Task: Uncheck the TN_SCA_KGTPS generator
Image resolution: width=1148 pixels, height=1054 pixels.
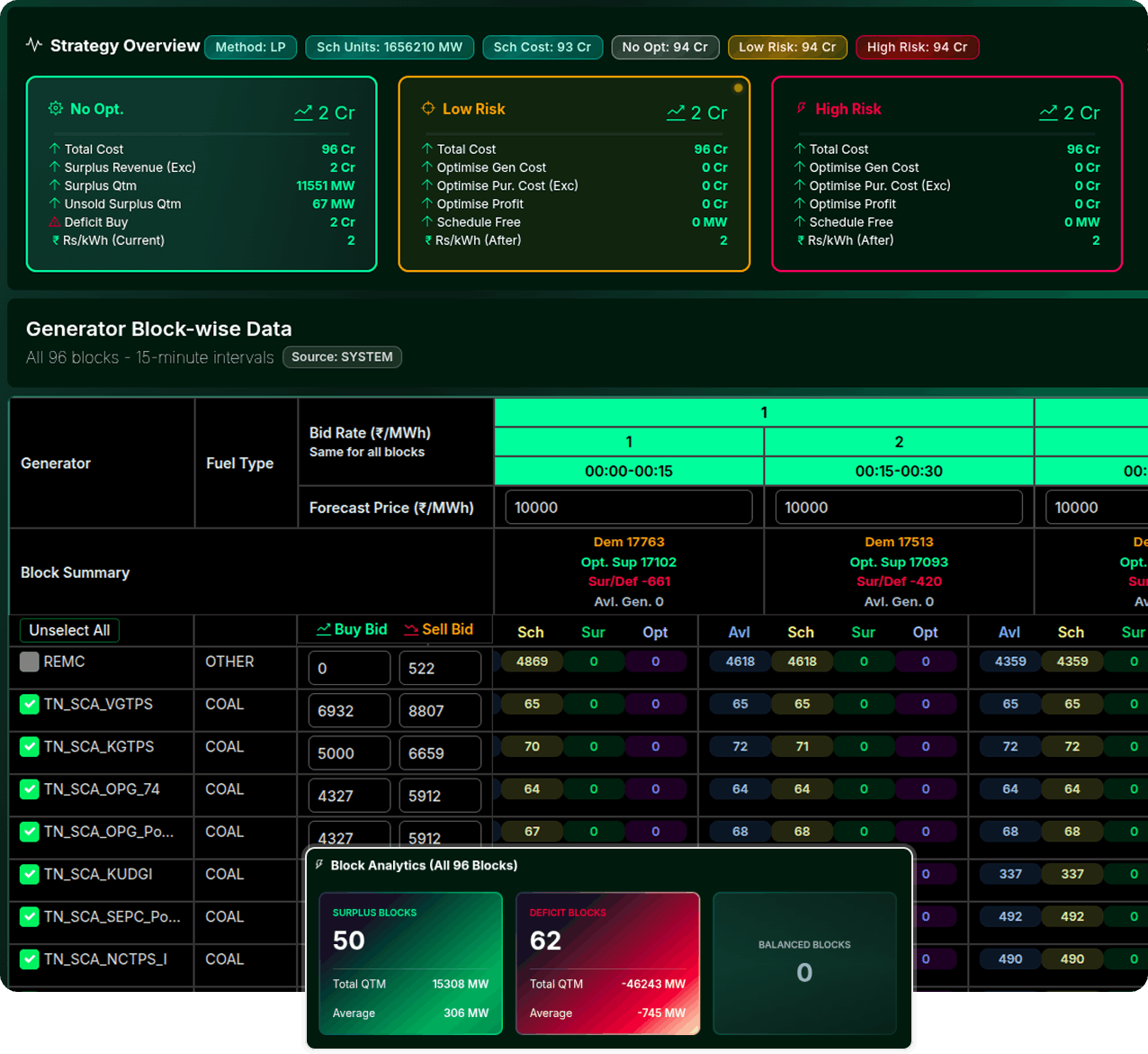Action: click(x=30, y=746)
